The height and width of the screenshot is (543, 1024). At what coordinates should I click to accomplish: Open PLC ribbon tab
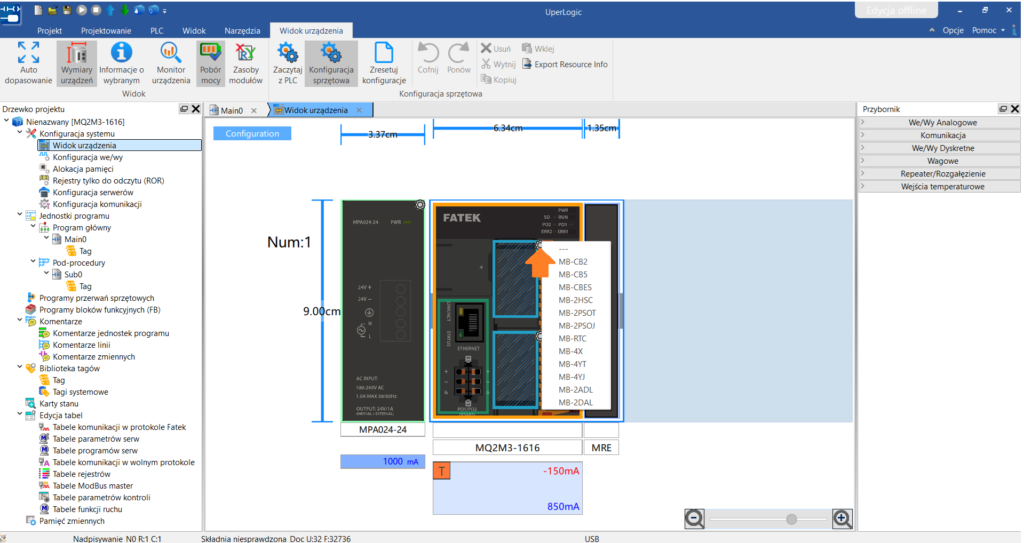coord(157,31)
